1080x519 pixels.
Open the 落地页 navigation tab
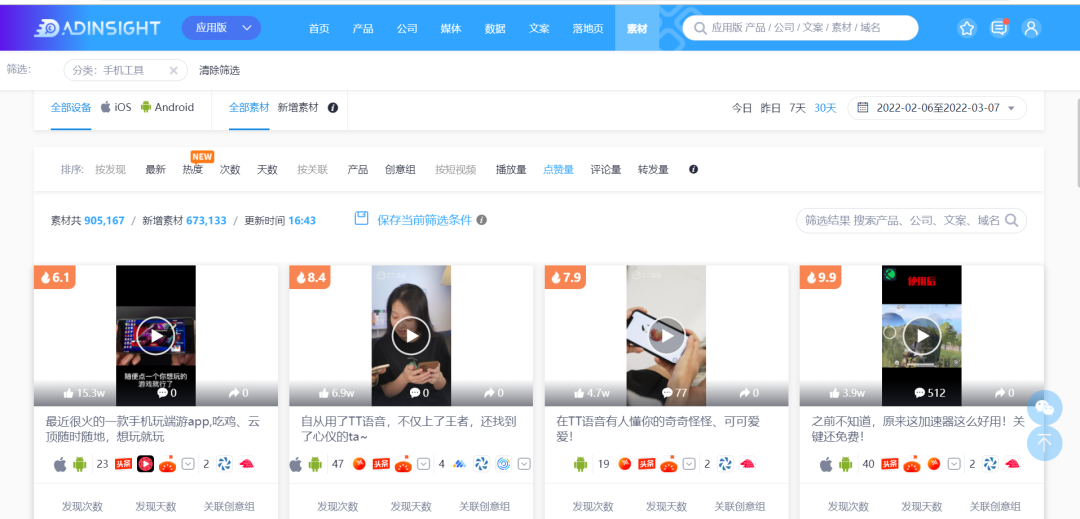point(587,28)
